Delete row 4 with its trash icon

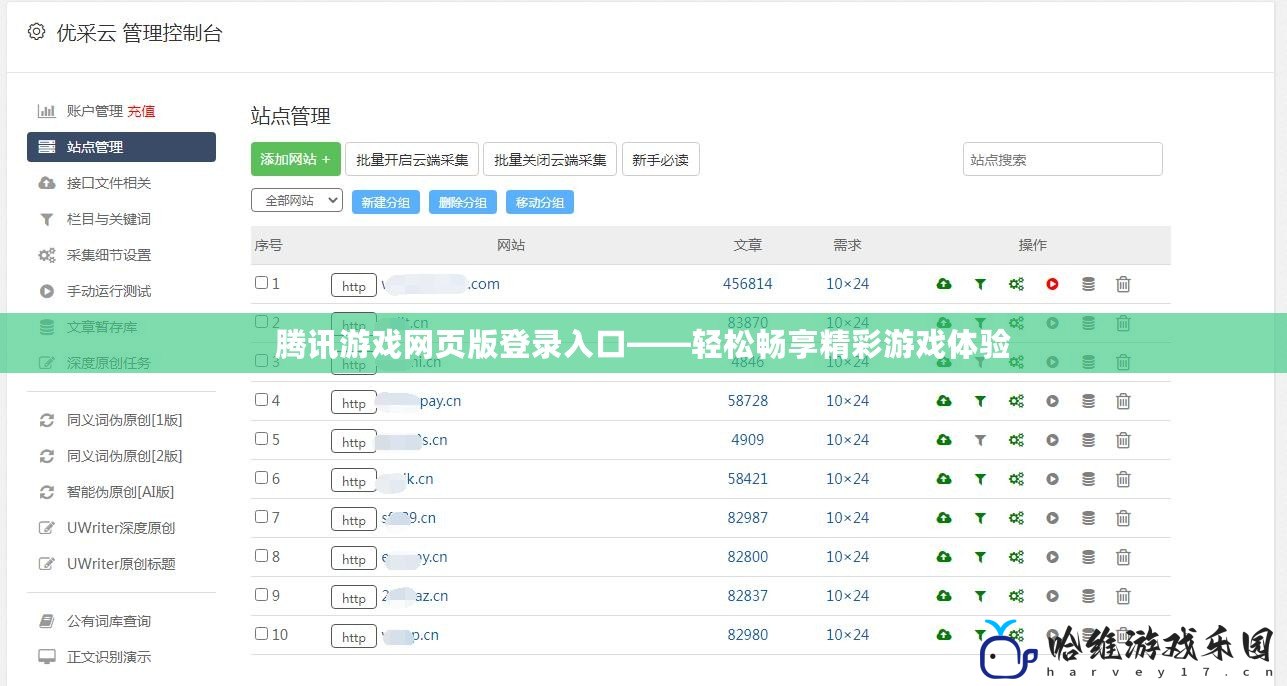(1123, 401)
